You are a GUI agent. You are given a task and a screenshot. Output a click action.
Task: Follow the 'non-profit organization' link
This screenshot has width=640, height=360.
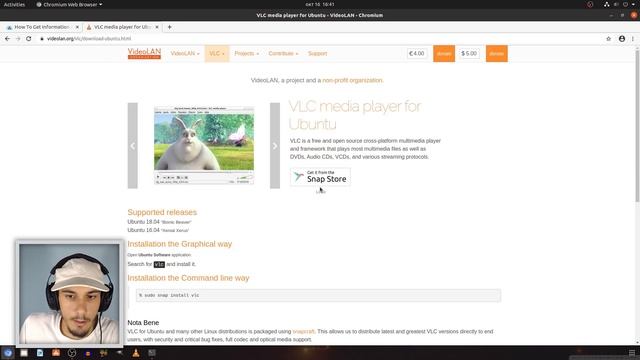pyautogui.click(x=352, y=80)
